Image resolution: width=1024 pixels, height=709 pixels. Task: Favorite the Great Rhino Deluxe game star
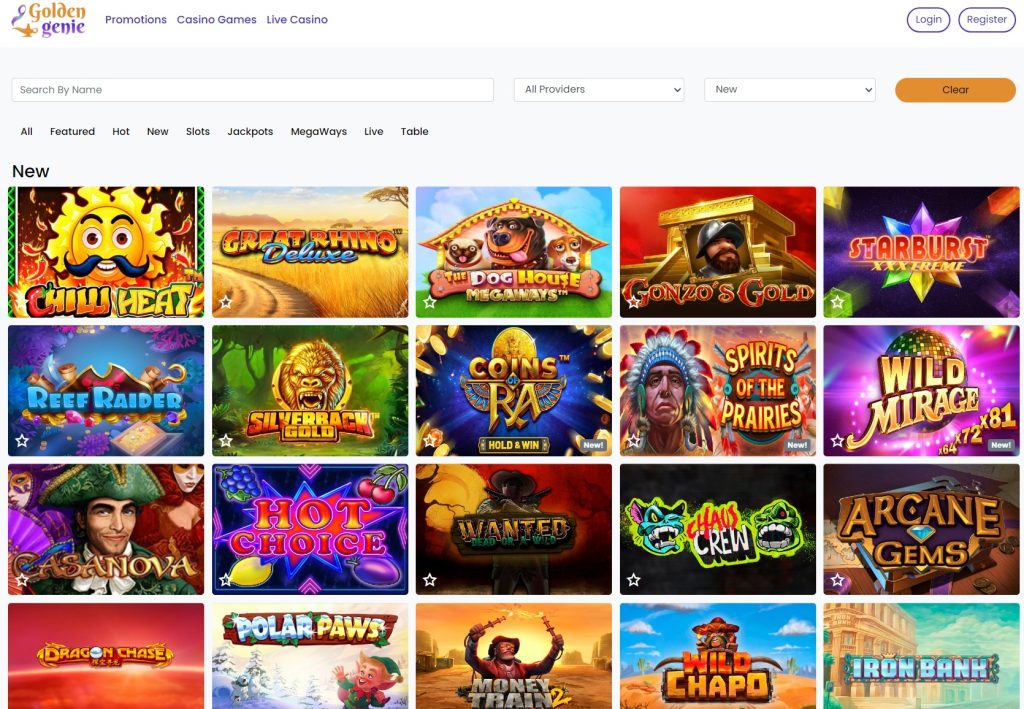pos(226,302)
